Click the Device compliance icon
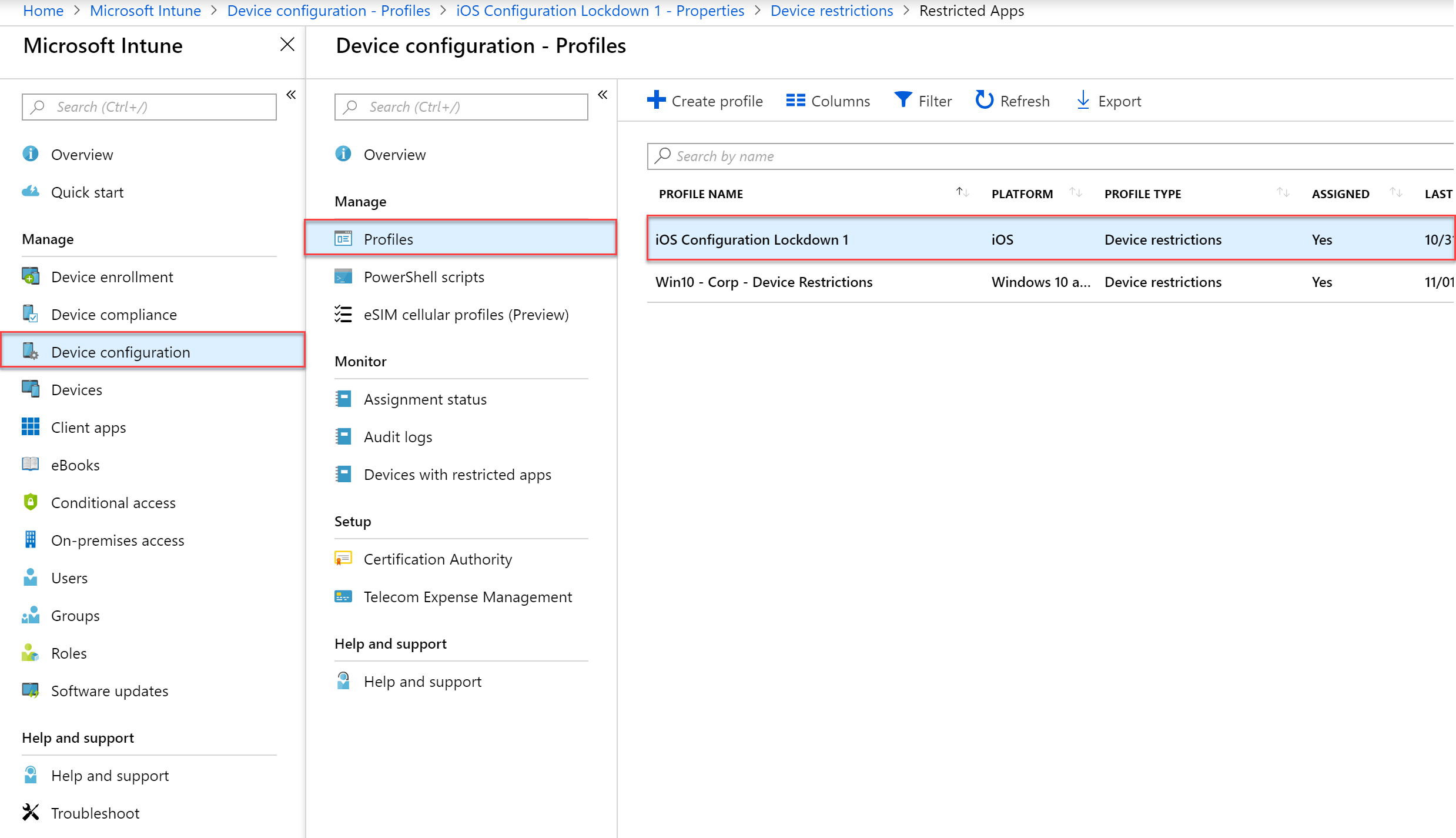The height and width of the screenshot is (838, 1456). (31, 313)
